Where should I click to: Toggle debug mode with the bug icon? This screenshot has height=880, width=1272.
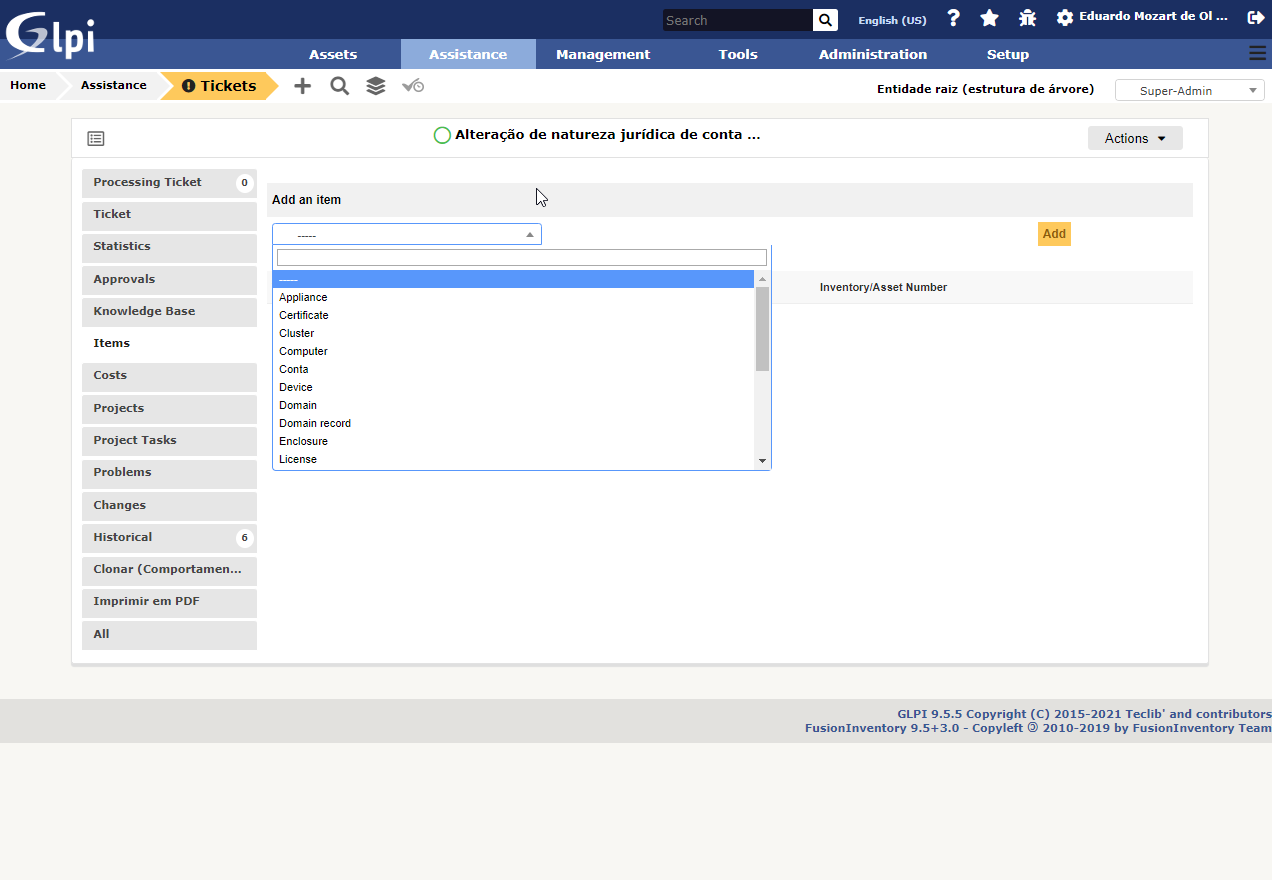[1027, 18]
